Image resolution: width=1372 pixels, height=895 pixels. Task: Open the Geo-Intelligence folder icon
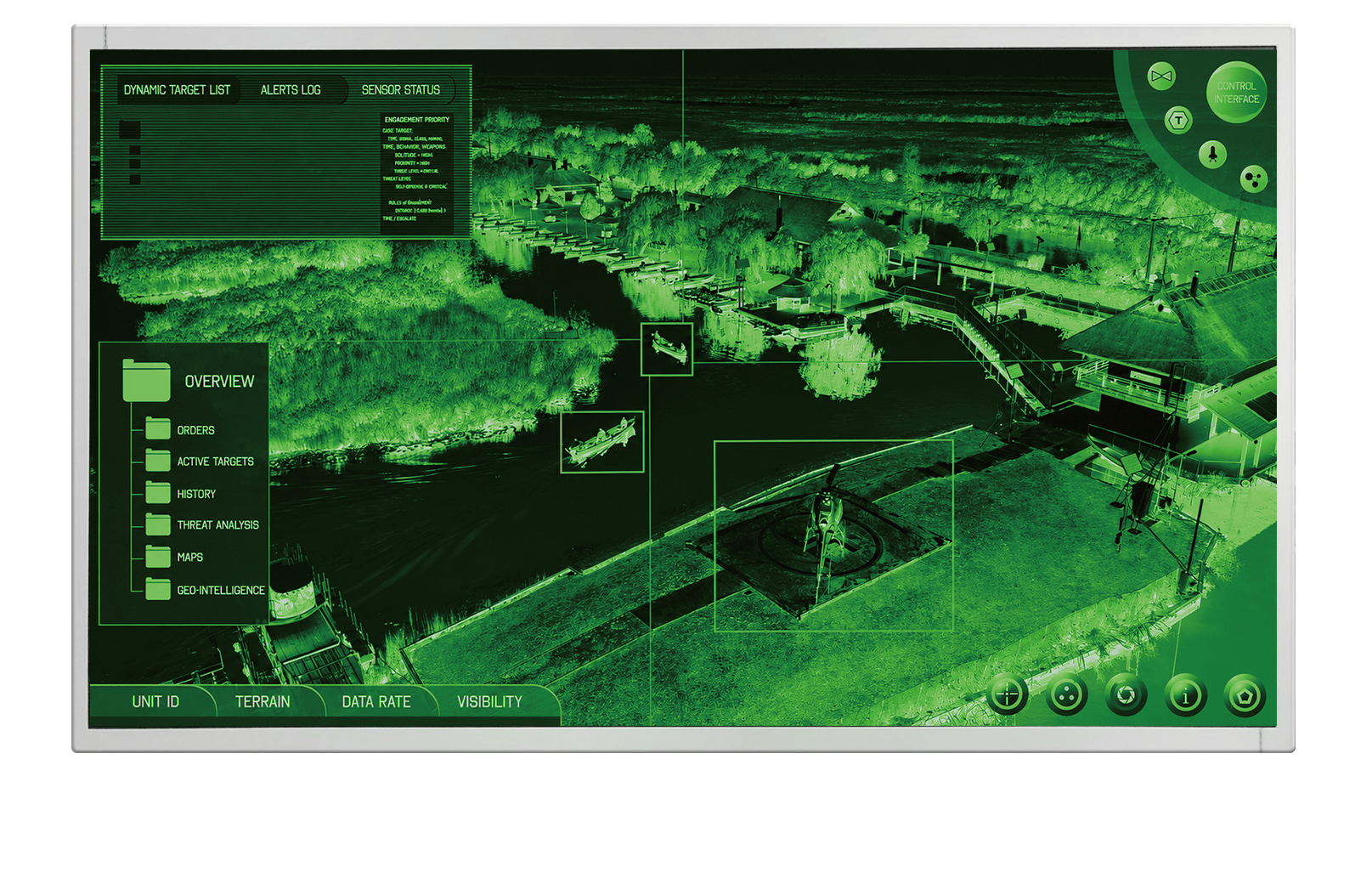click(x=157, y=588)
